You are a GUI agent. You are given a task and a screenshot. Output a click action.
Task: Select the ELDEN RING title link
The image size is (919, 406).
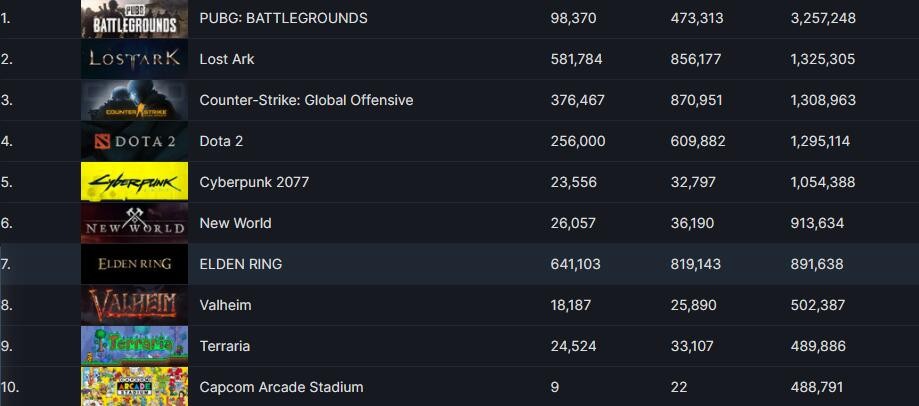point(240,264)
